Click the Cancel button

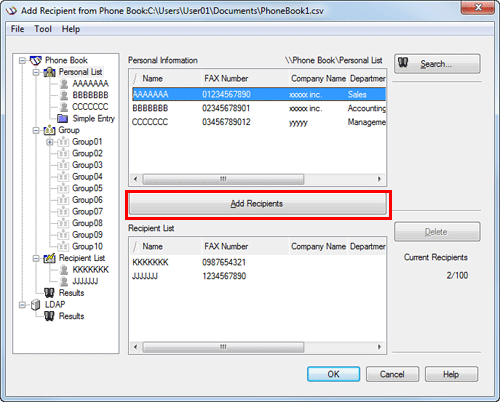click(x=392, y=374)
